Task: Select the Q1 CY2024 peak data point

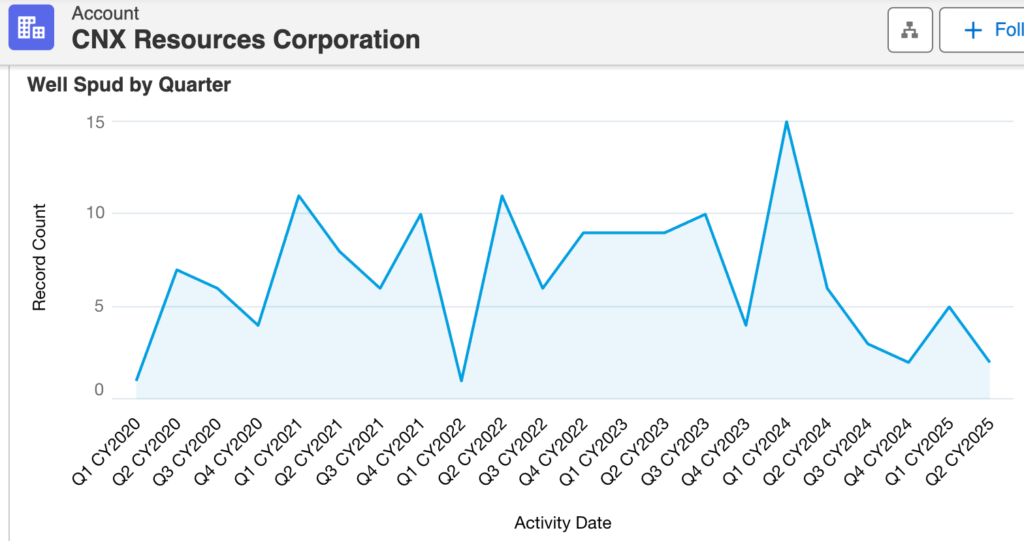Action: click(786, 122)
